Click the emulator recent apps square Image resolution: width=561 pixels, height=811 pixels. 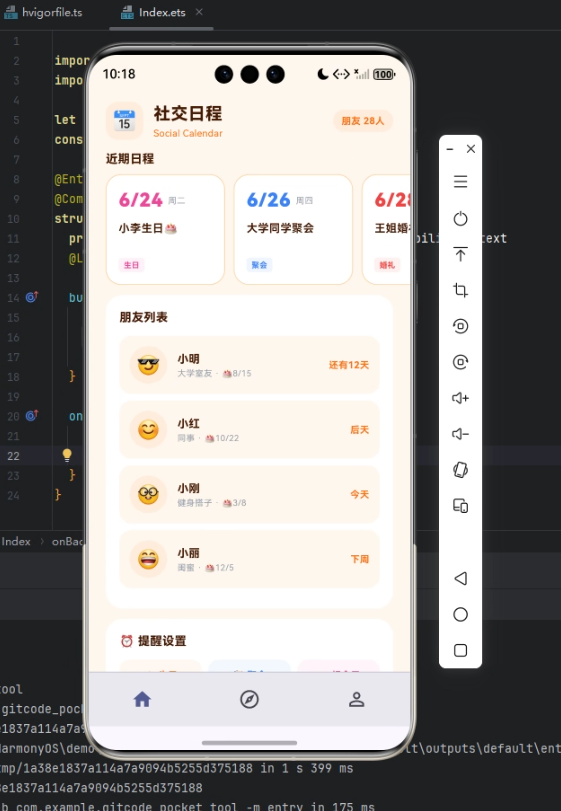pos(460,650)
